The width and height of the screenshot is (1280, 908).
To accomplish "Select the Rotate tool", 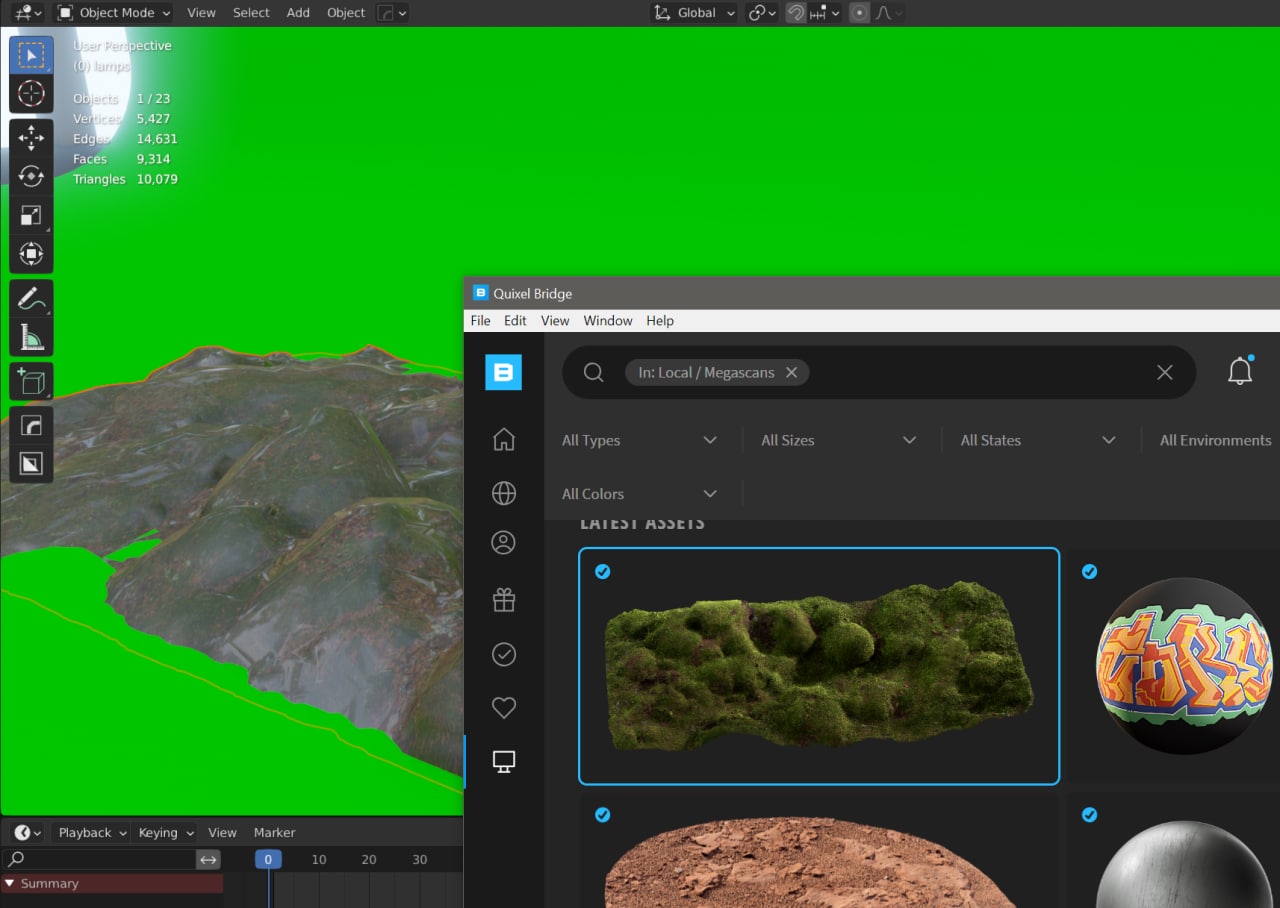I will coord(31,176).
